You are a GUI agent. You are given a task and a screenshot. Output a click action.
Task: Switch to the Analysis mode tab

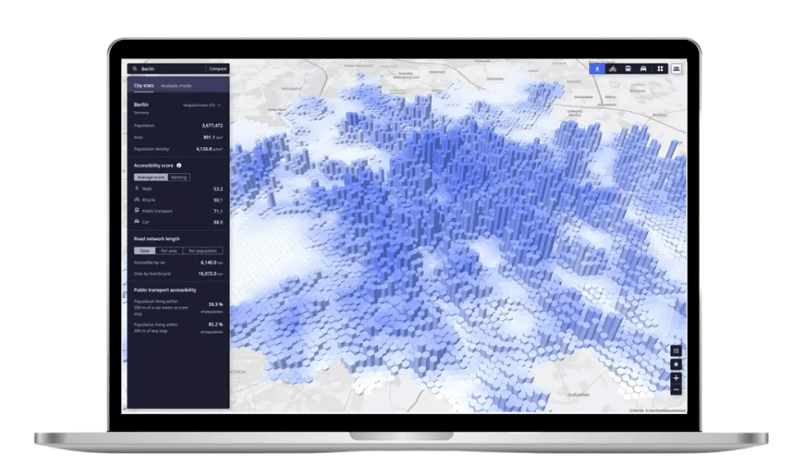176,86
